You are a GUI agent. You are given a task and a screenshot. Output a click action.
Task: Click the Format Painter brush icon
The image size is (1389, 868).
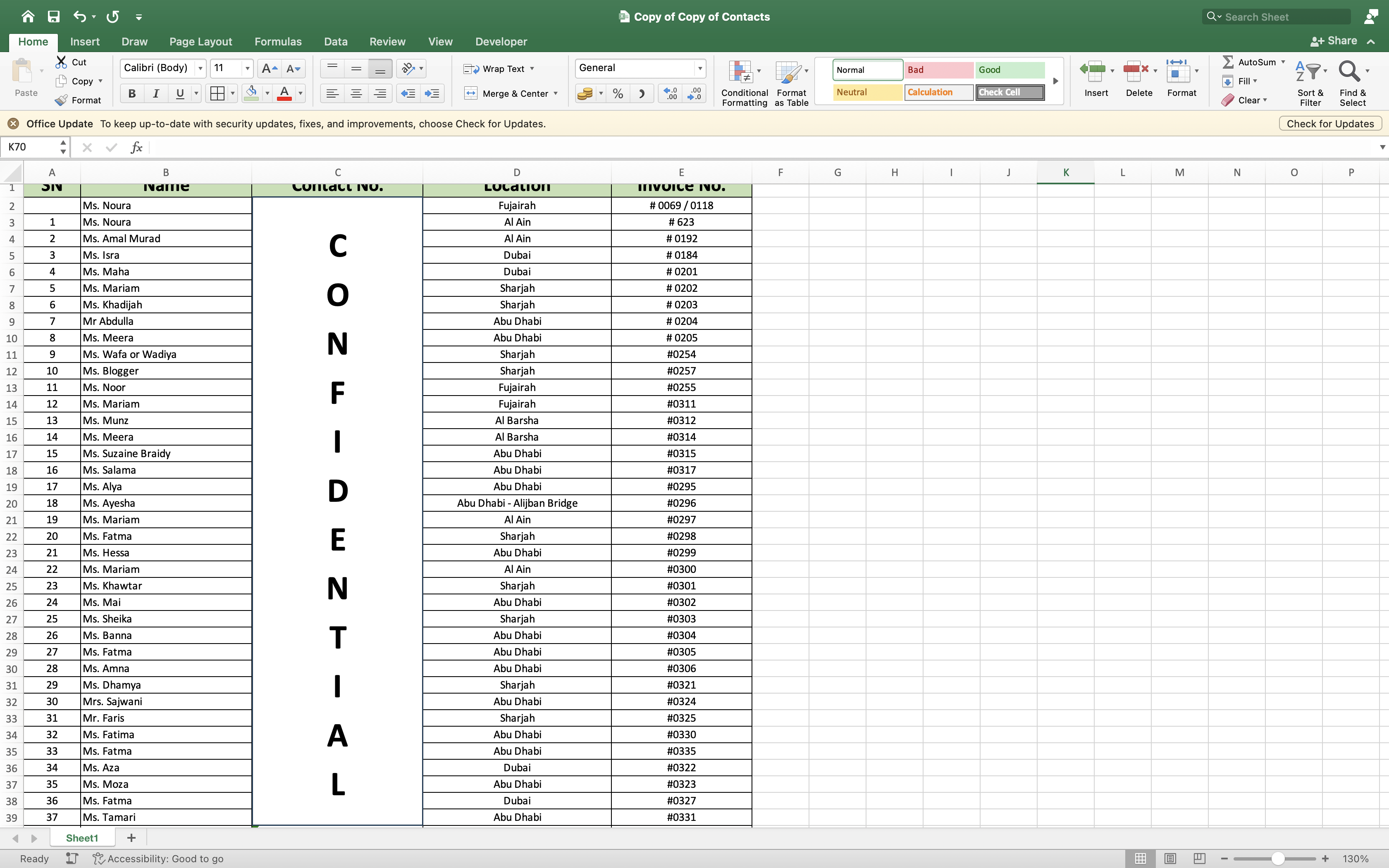point(62,100)
